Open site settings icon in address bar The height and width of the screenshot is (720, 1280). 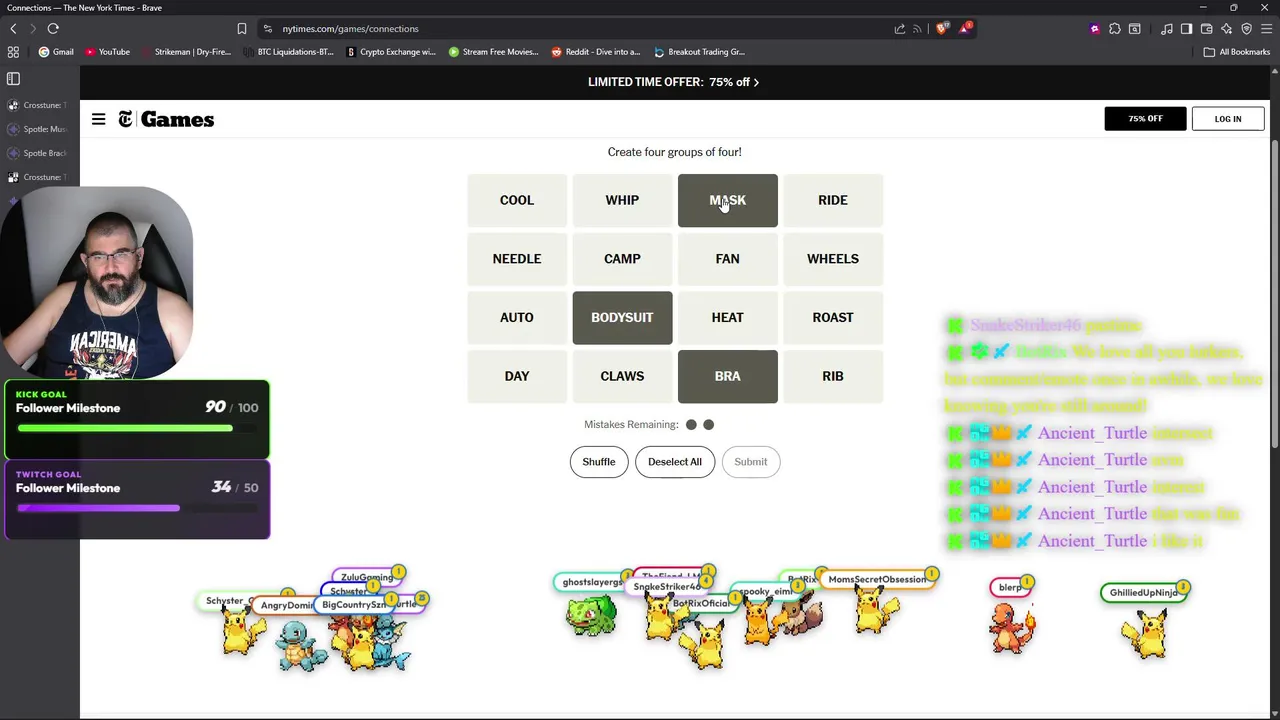click(x=267, y=29)
